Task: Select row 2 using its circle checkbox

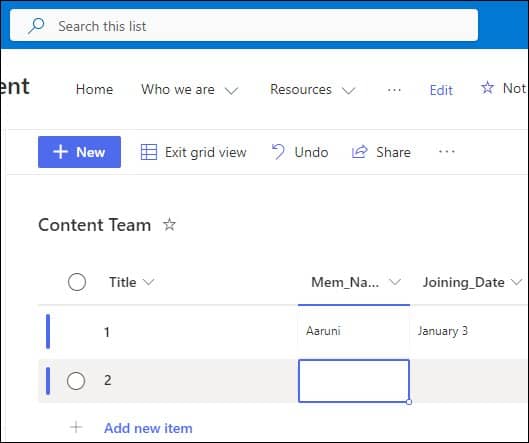Action: pyautogui.click(x=76, y=381)
